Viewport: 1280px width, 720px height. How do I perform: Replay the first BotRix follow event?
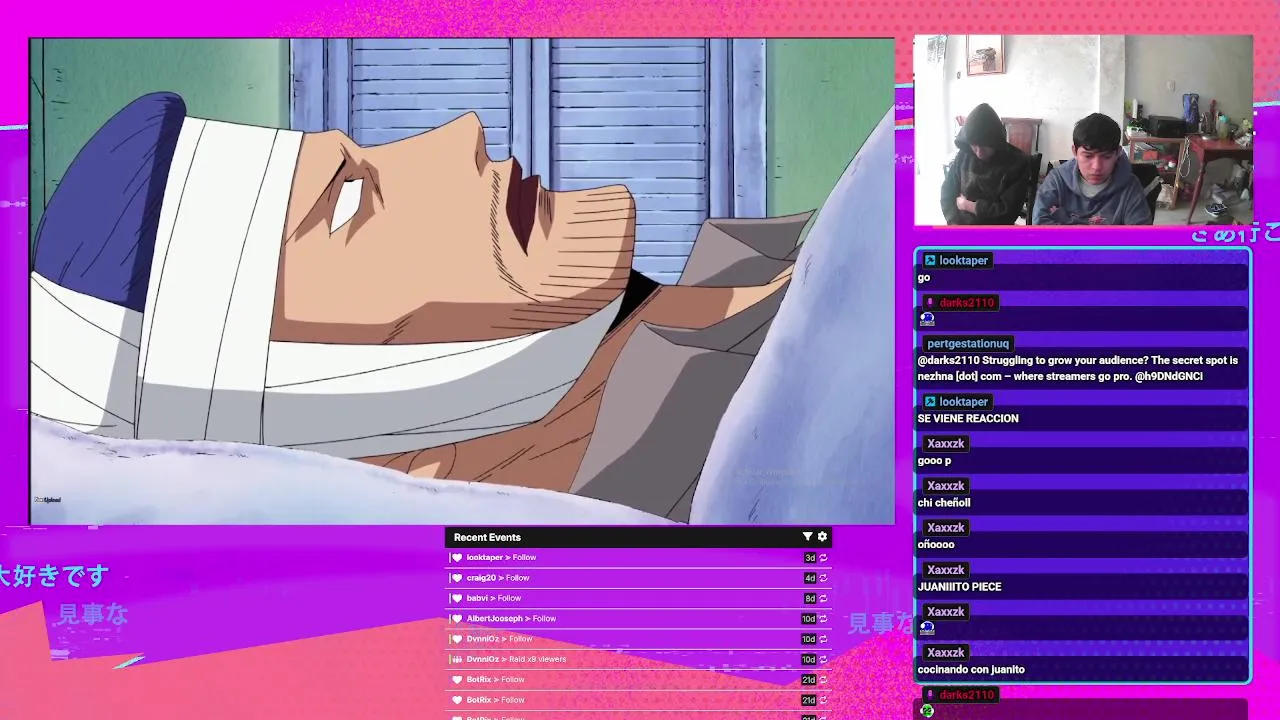coord(823,680)
